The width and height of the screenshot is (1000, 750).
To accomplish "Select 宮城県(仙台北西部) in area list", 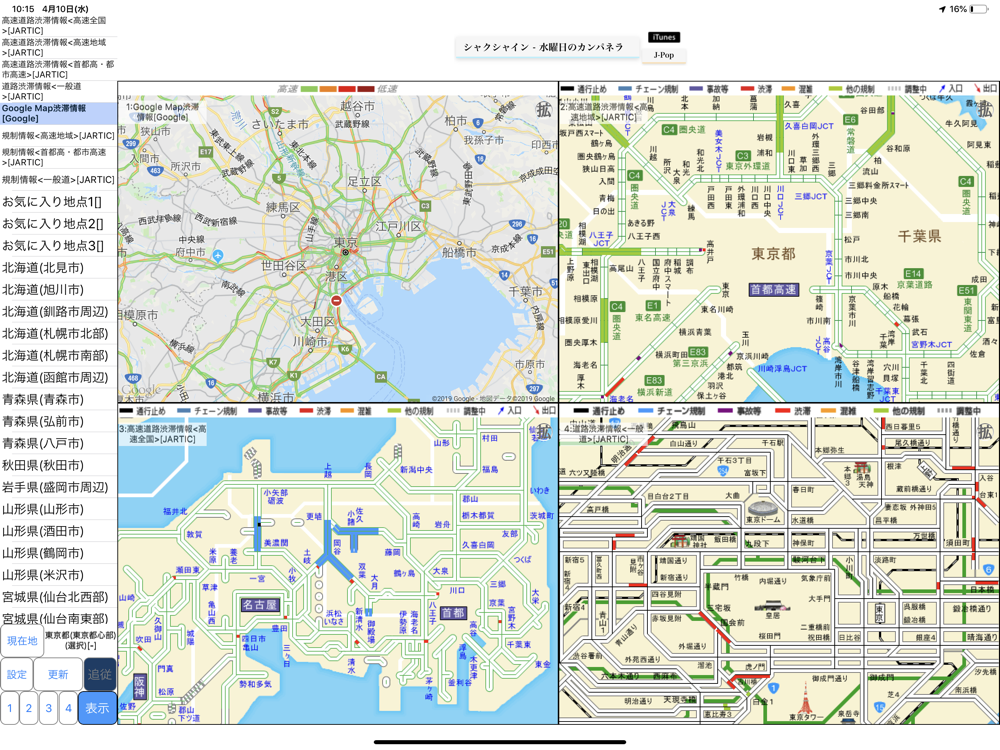I will 58,597.
